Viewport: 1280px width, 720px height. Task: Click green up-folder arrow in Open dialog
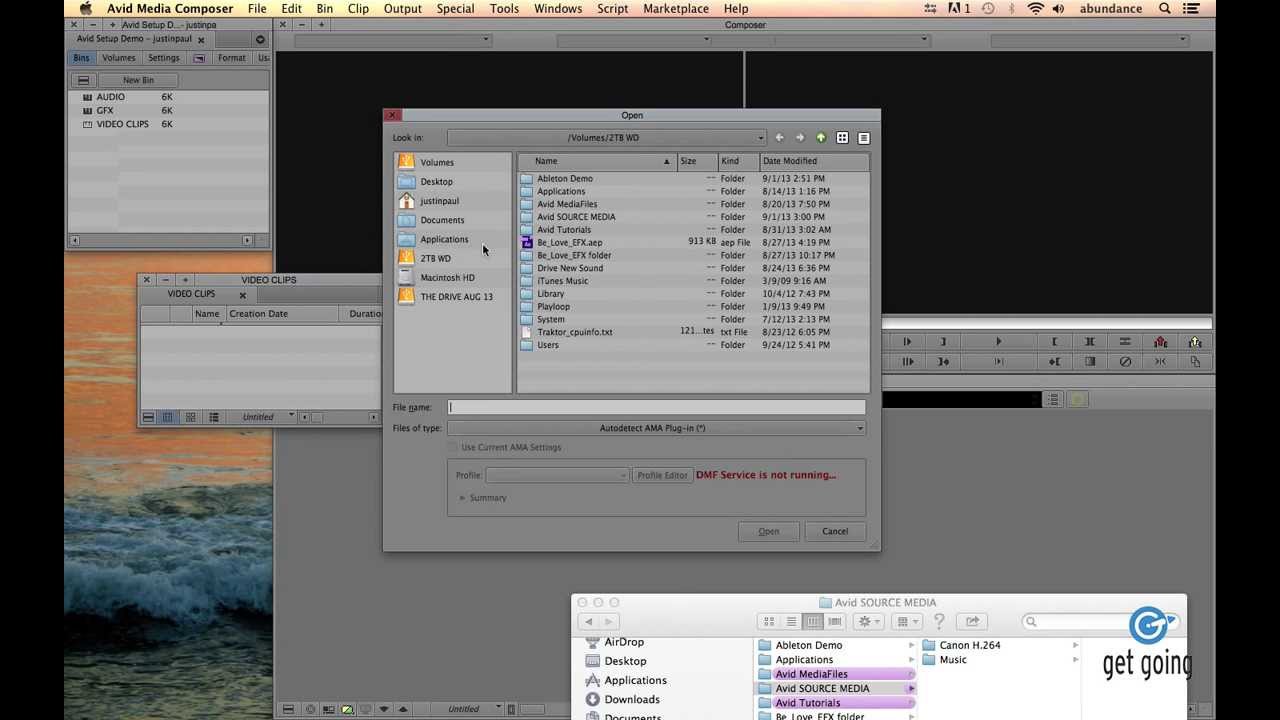pyautogui.click(x=821, y=138)
